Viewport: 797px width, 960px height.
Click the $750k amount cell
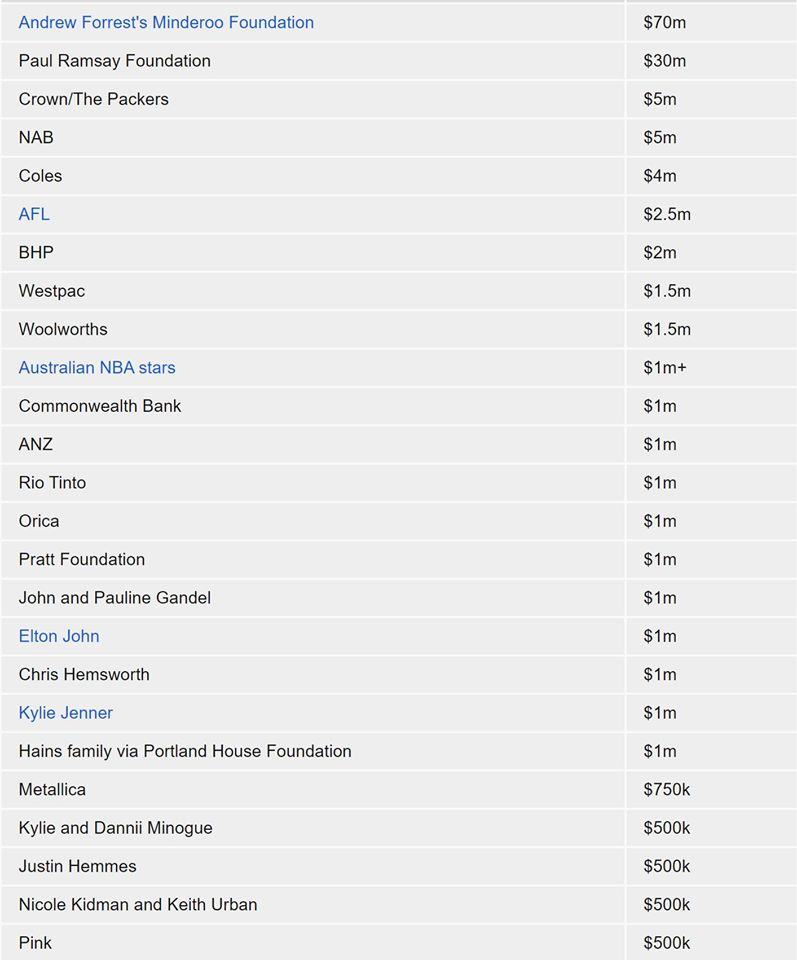pyautogui.click(x=667, y=789)
